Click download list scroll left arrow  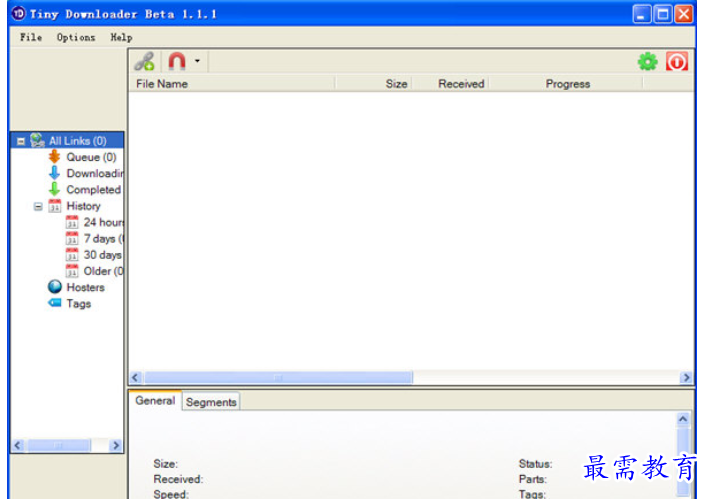[x=135, y=378]
